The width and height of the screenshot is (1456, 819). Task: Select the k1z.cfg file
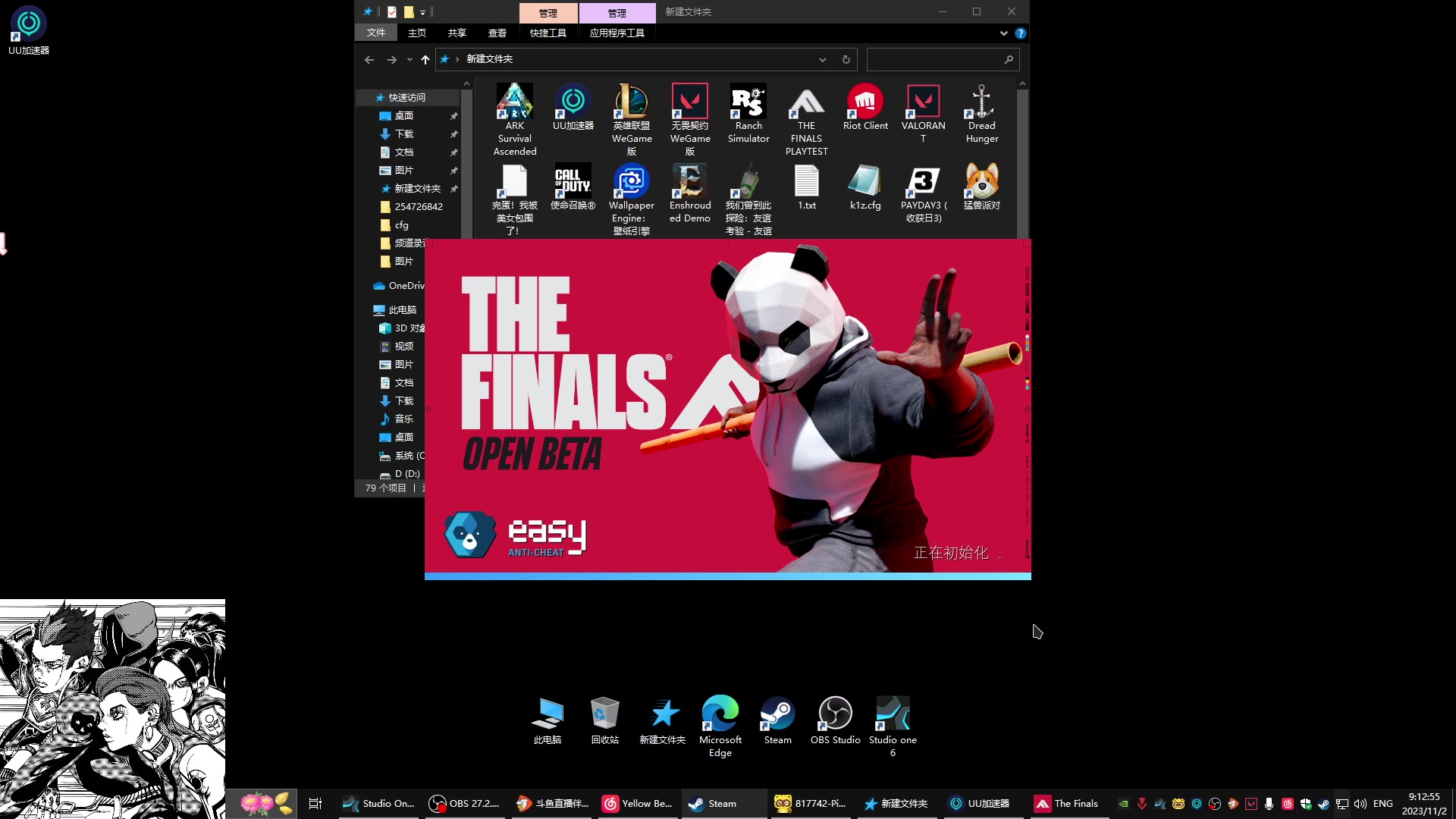(865, 187)
